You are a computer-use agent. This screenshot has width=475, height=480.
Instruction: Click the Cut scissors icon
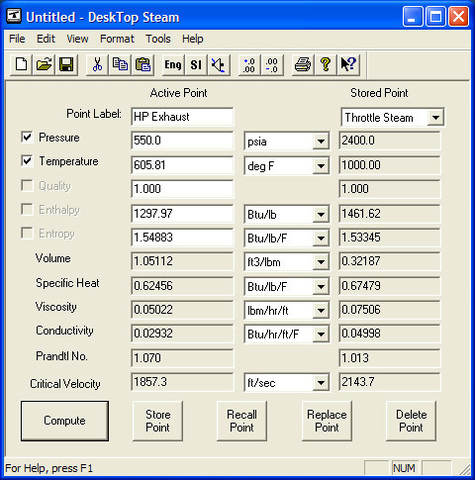pos(97,64)
